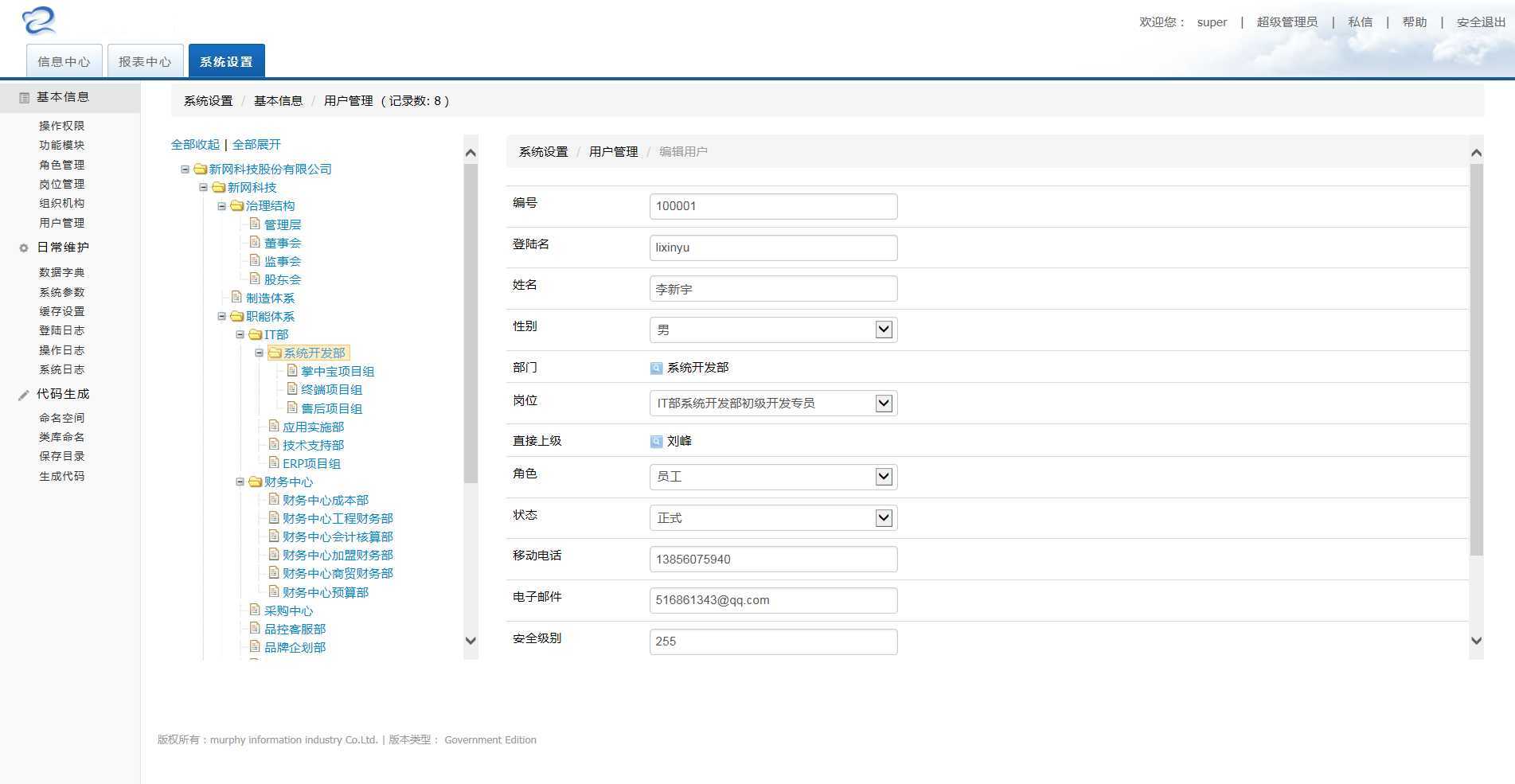Image resolution: width=1515 pixels, height=784 pixels.
Task: Click document icon of ERP项目组
Action: pyautogui.click(x=274, y=462)
